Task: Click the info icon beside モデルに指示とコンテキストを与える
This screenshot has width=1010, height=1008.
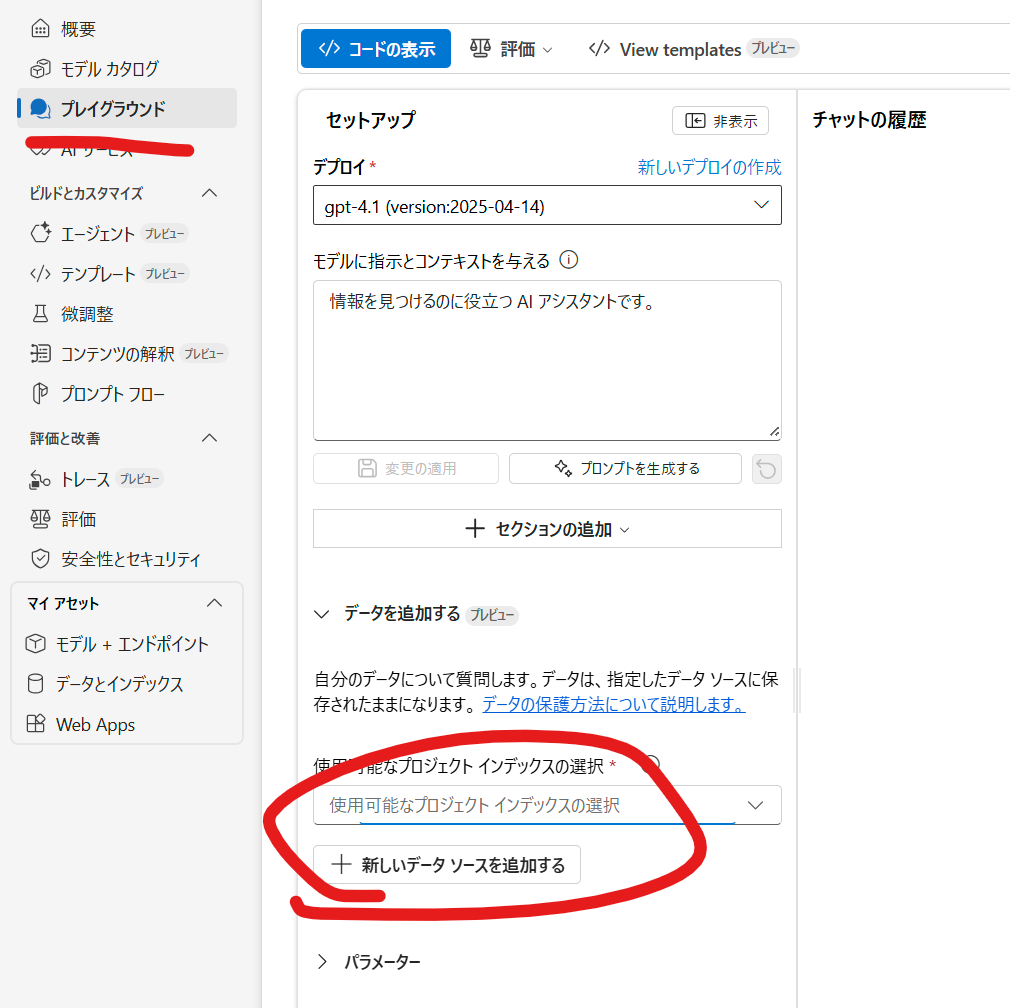Action: tap(569, 260)
